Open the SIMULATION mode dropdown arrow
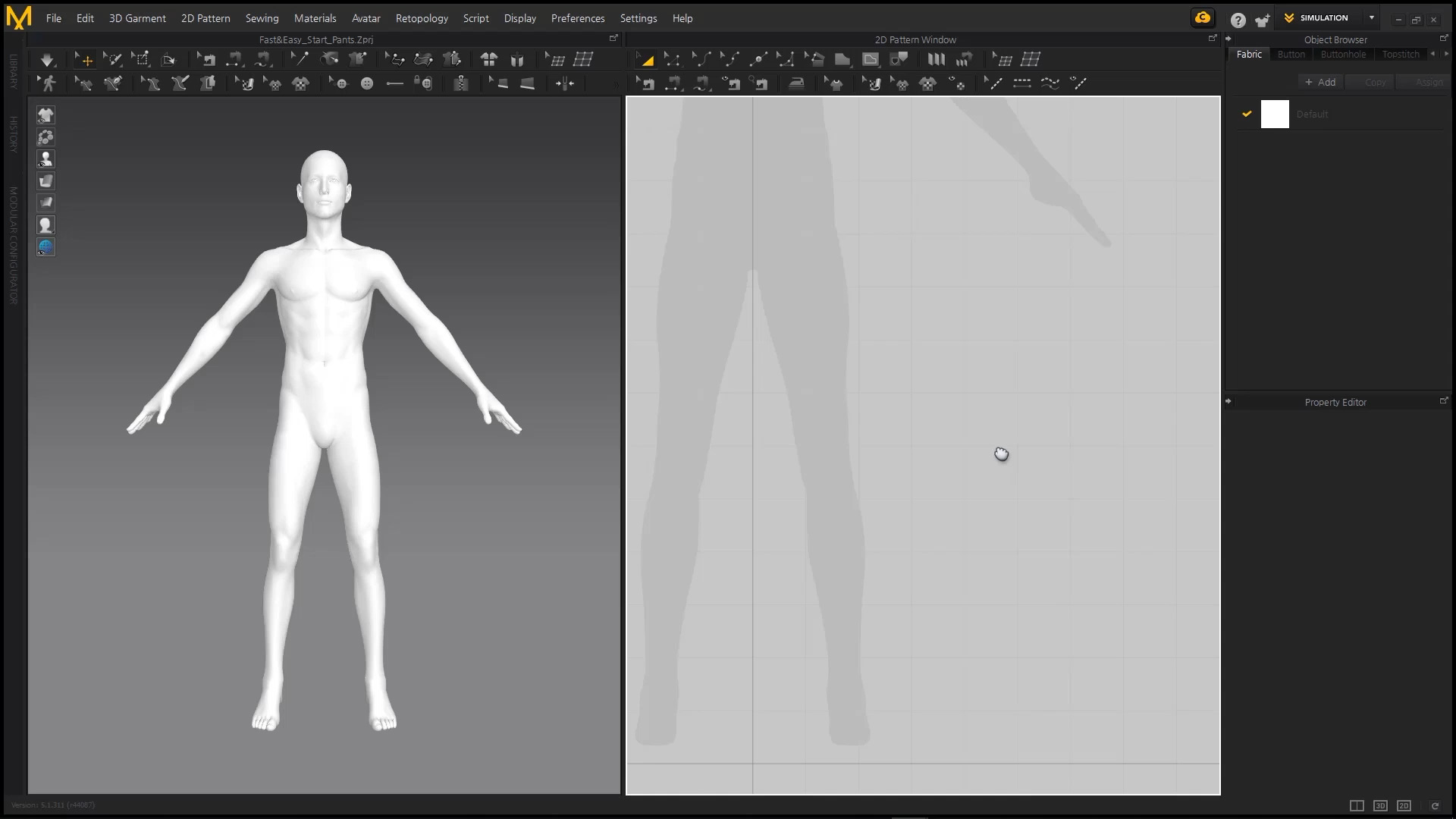The image size is (1456, 819). coord(1371,17)
